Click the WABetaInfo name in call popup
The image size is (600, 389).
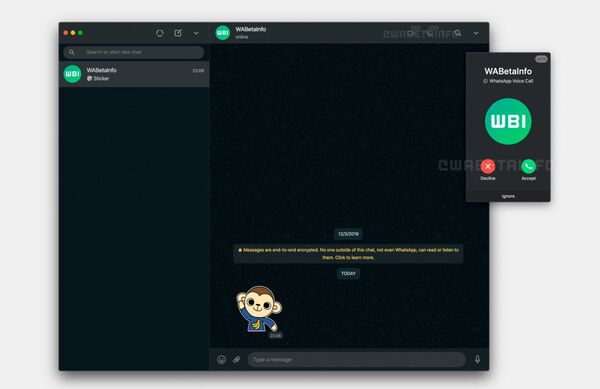(508, 71)
